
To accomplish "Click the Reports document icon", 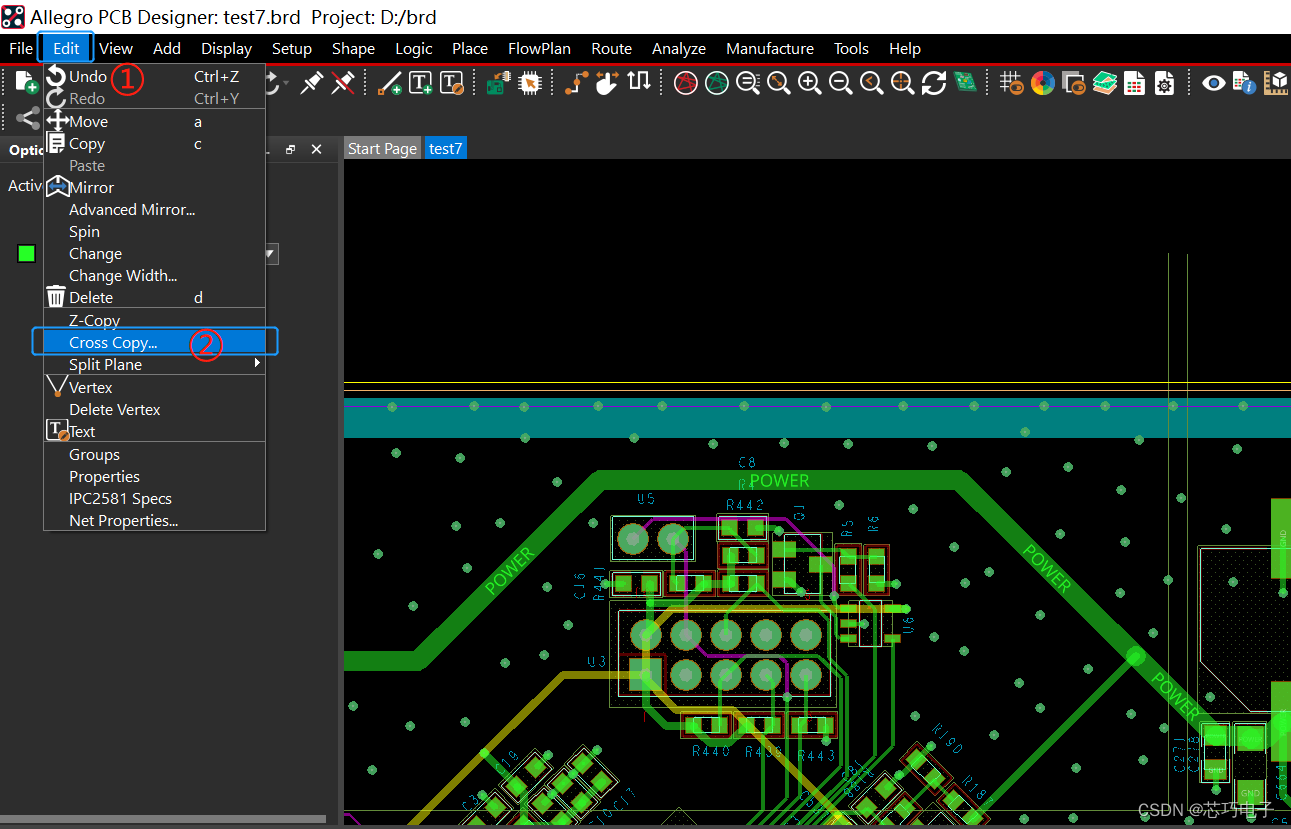I will pyautogui.click(x=1134, y=84).
